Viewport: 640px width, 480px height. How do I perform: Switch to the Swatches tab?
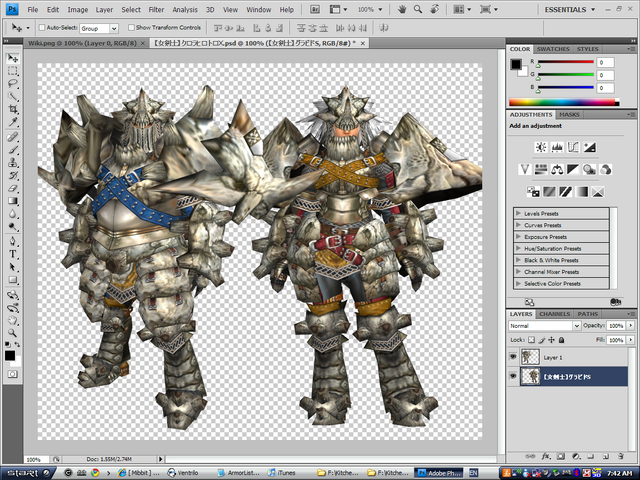(553, 49)
